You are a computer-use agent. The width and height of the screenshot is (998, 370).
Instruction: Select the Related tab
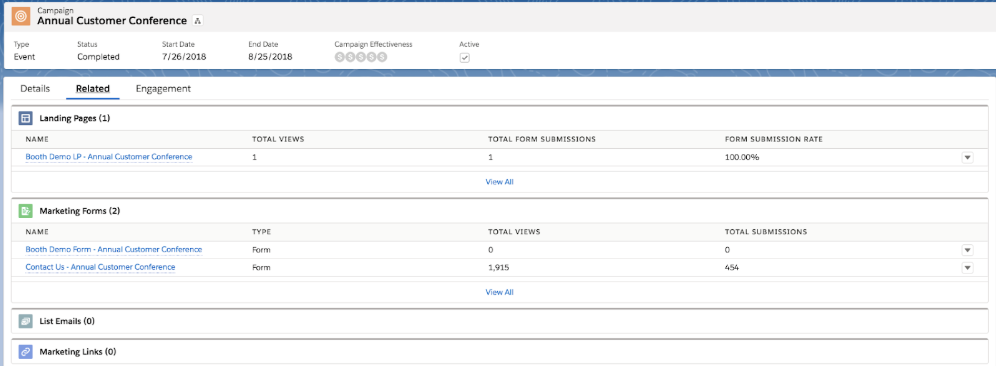(93, 89)
